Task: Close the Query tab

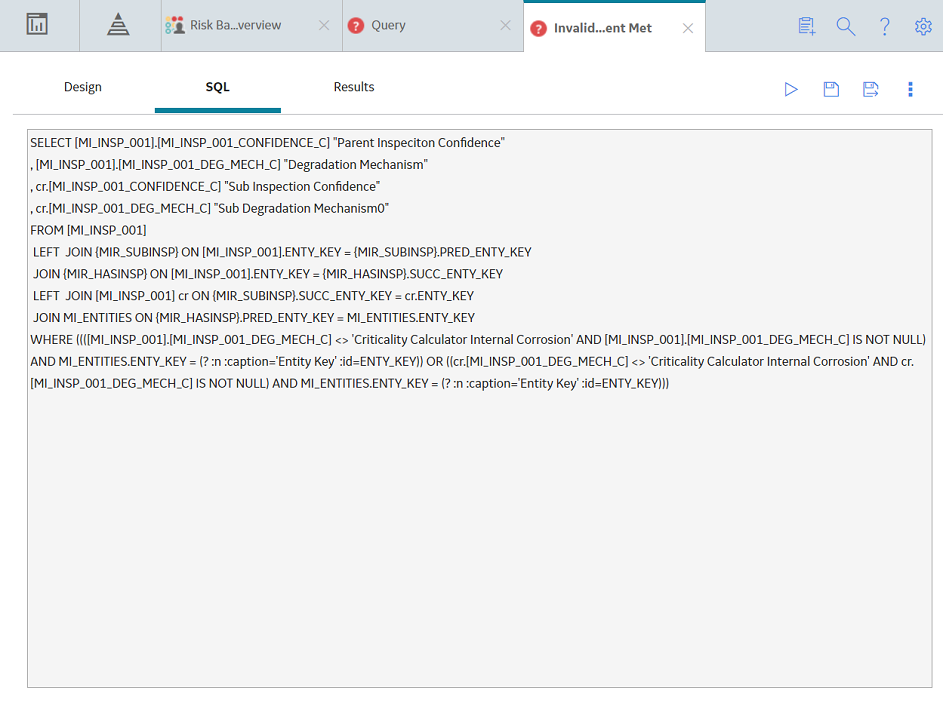Action: [506, 25]
